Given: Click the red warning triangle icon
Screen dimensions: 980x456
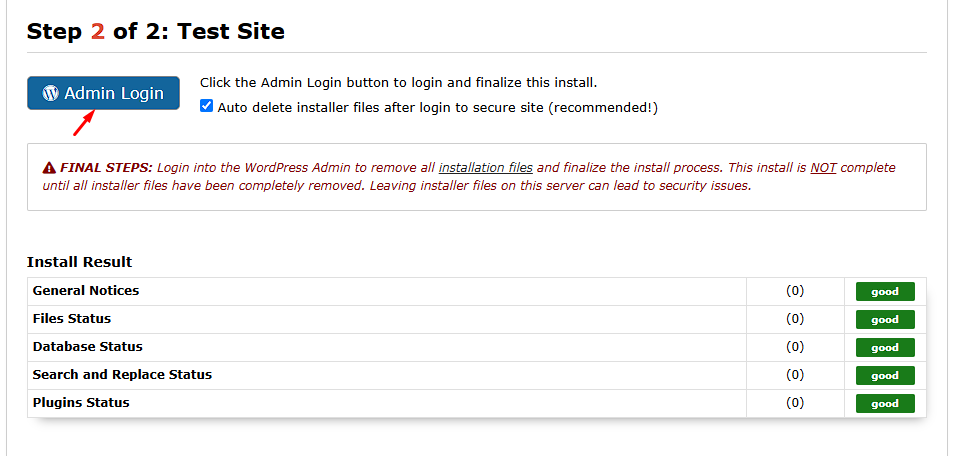Looking at the screenshot, I should click(x=49, y=168).
